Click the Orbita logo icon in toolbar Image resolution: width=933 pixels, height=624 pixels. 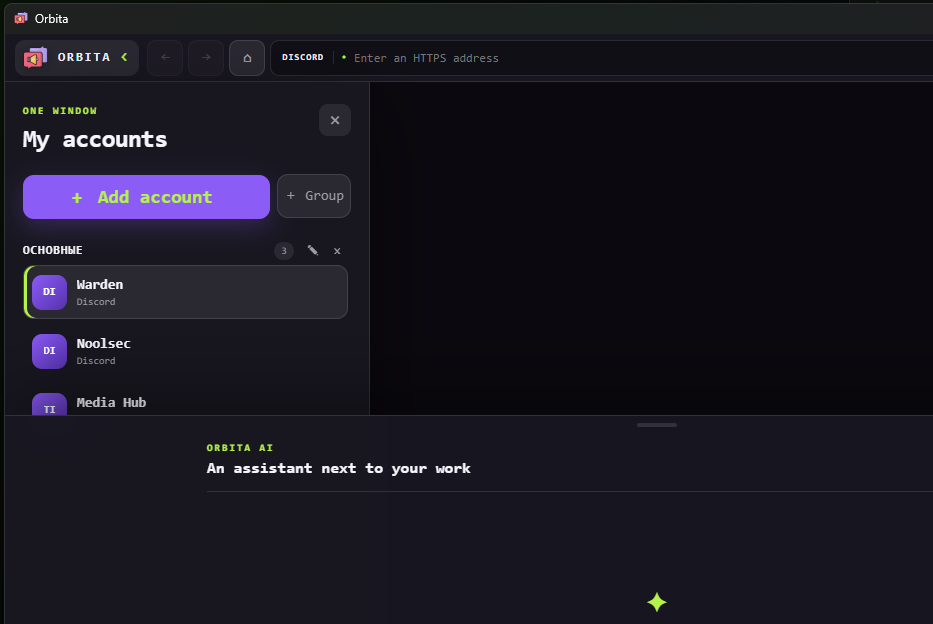click(35, 58)
